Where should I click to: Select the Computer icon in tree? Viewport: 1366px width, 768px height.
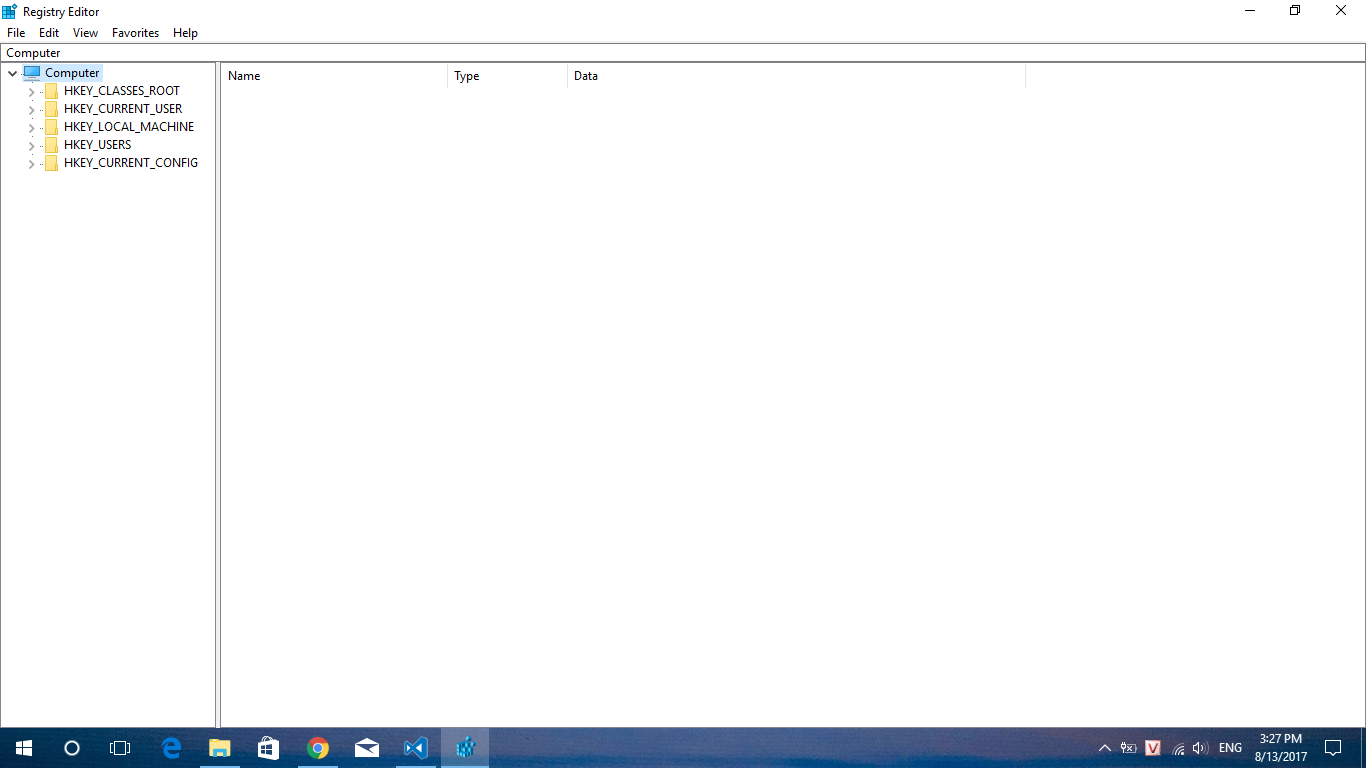[x=32, y=73]
